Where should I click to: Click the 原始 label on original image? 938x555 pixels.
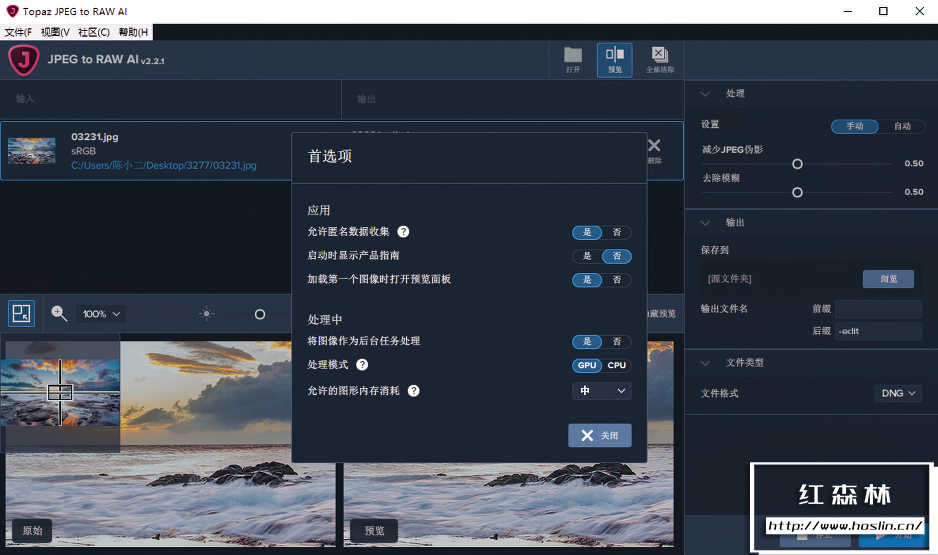click(x=32, y=530)
